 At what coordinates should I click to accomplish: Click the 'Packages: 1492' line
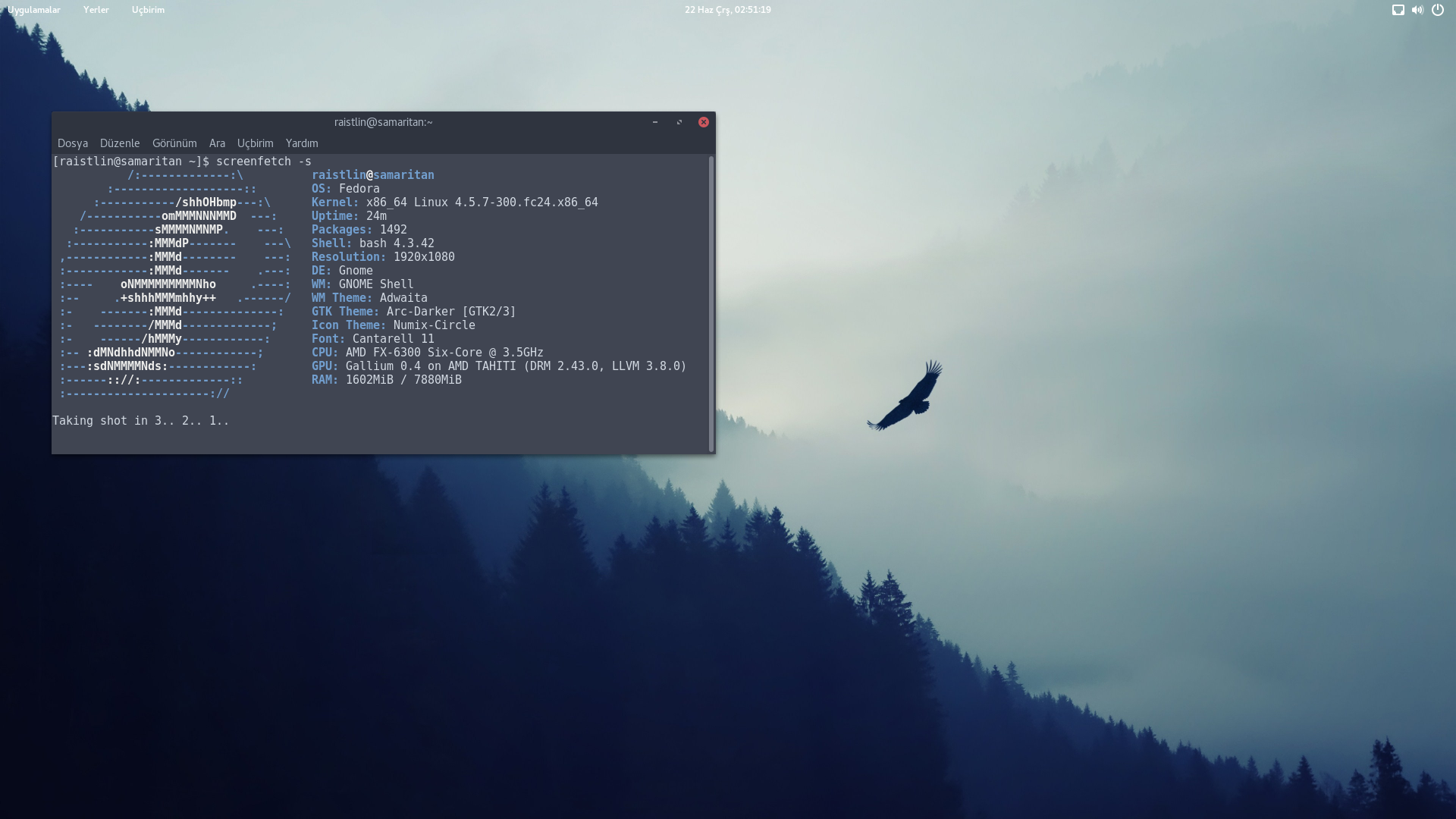point(359,230)
